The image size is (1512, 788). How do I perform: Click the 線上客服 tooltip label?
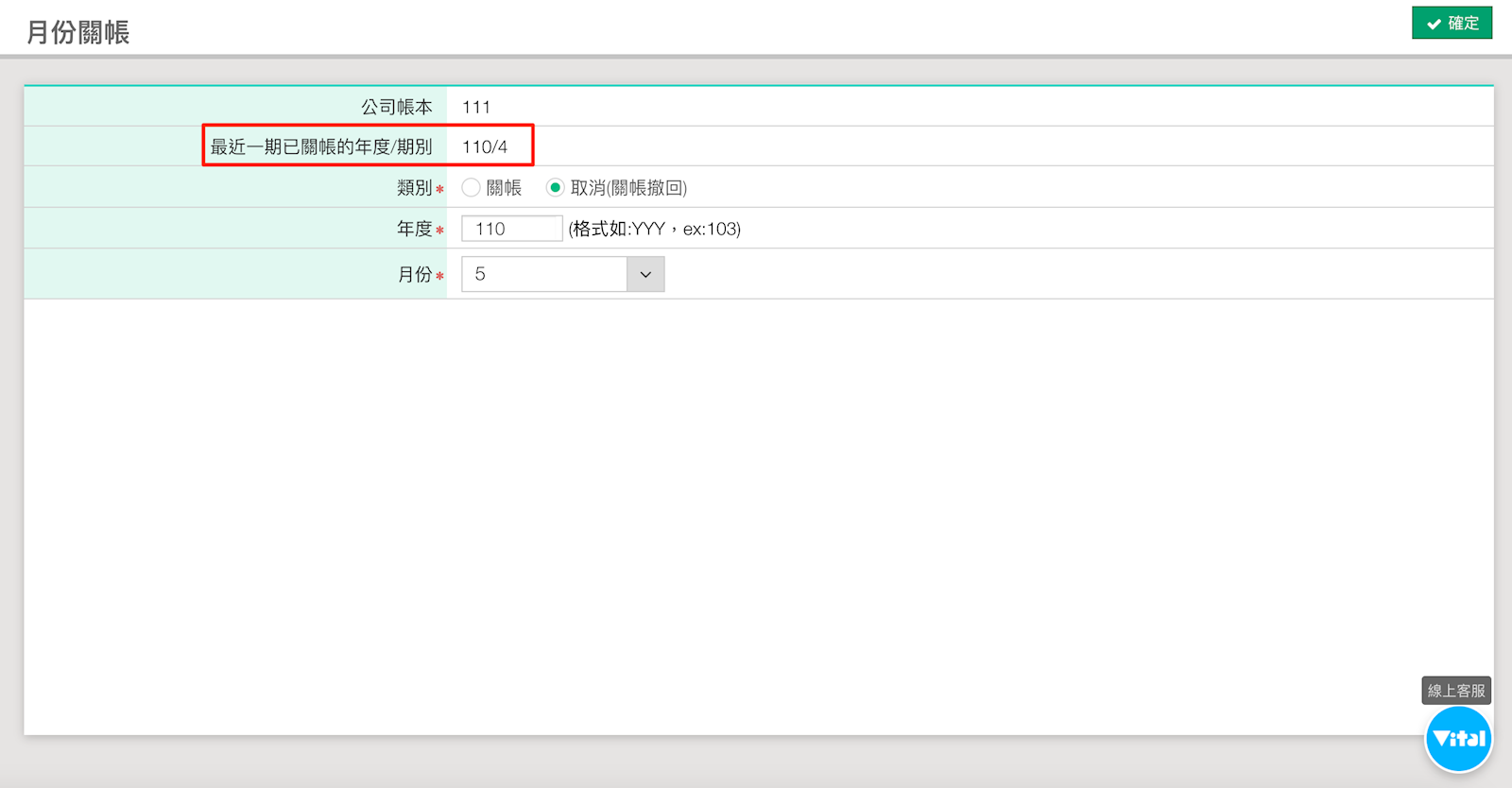pyautogui.click(x=1456, y=691)
